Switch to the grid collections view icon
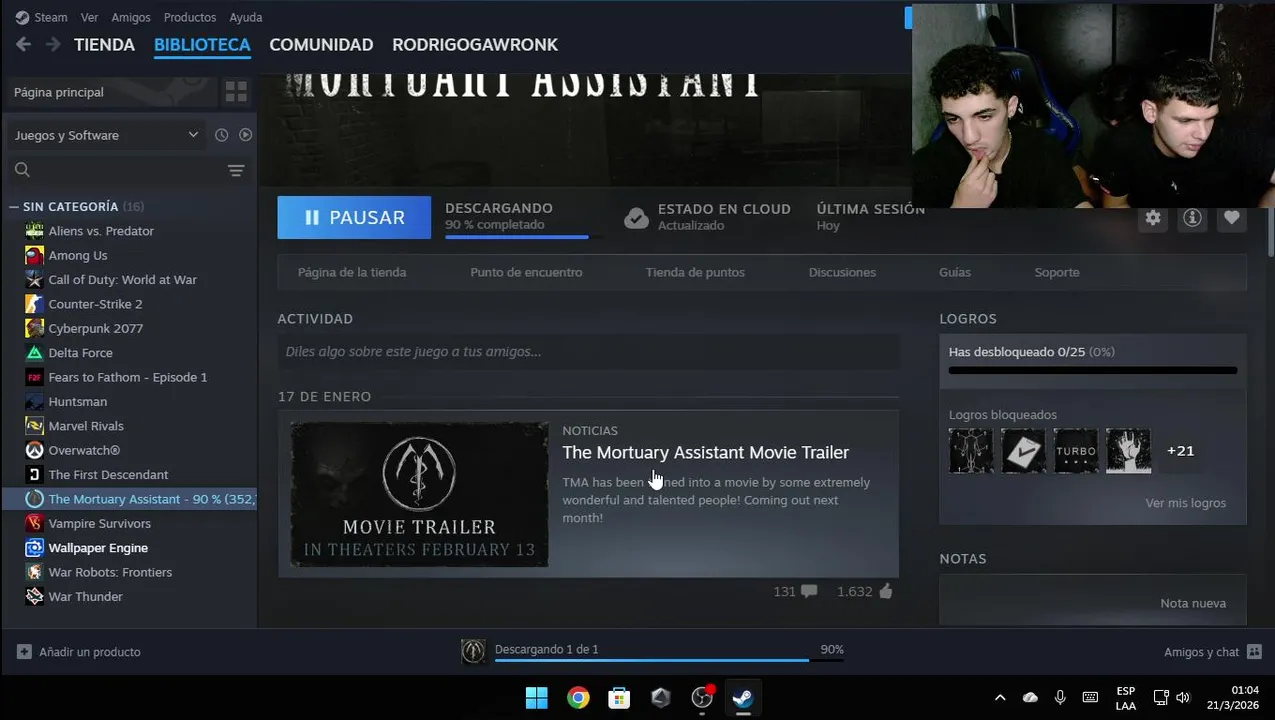 (236, 92)
